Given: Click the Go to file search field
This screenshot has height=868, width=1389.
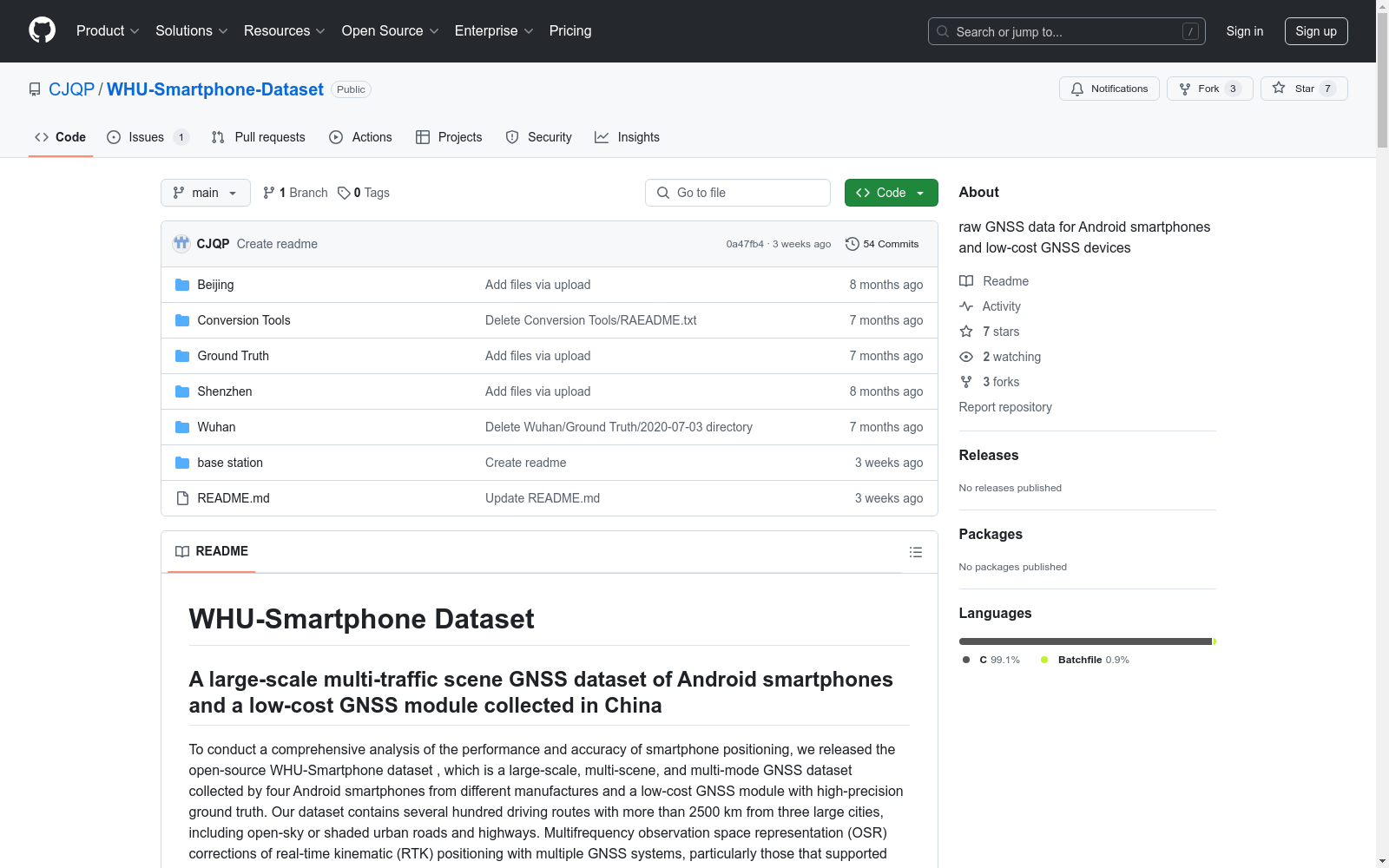Looking at the screenshot, I should tap(737, 192).
